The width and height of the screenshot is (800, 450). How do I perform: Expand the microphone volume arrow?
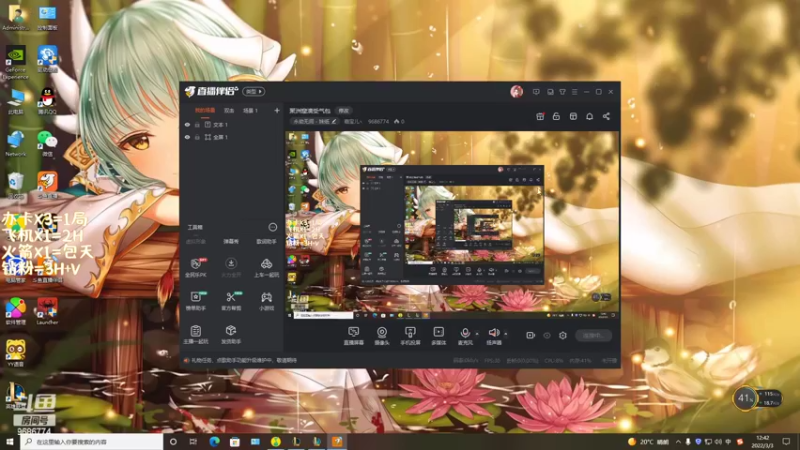pos(477,334)
